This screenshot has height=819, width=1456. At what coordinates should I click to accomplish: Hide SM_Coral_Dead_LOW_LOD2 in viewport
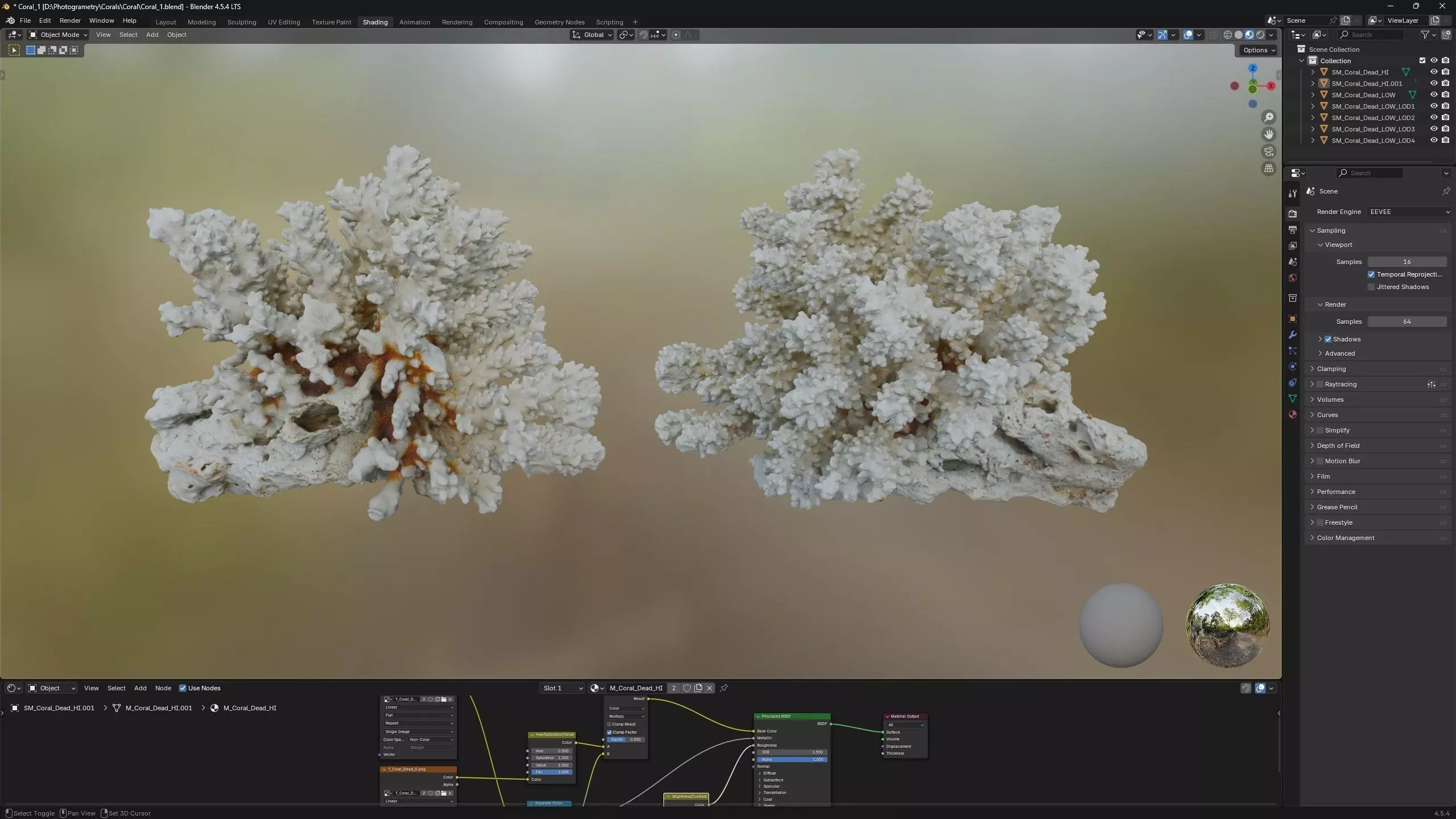point(1434,117)
